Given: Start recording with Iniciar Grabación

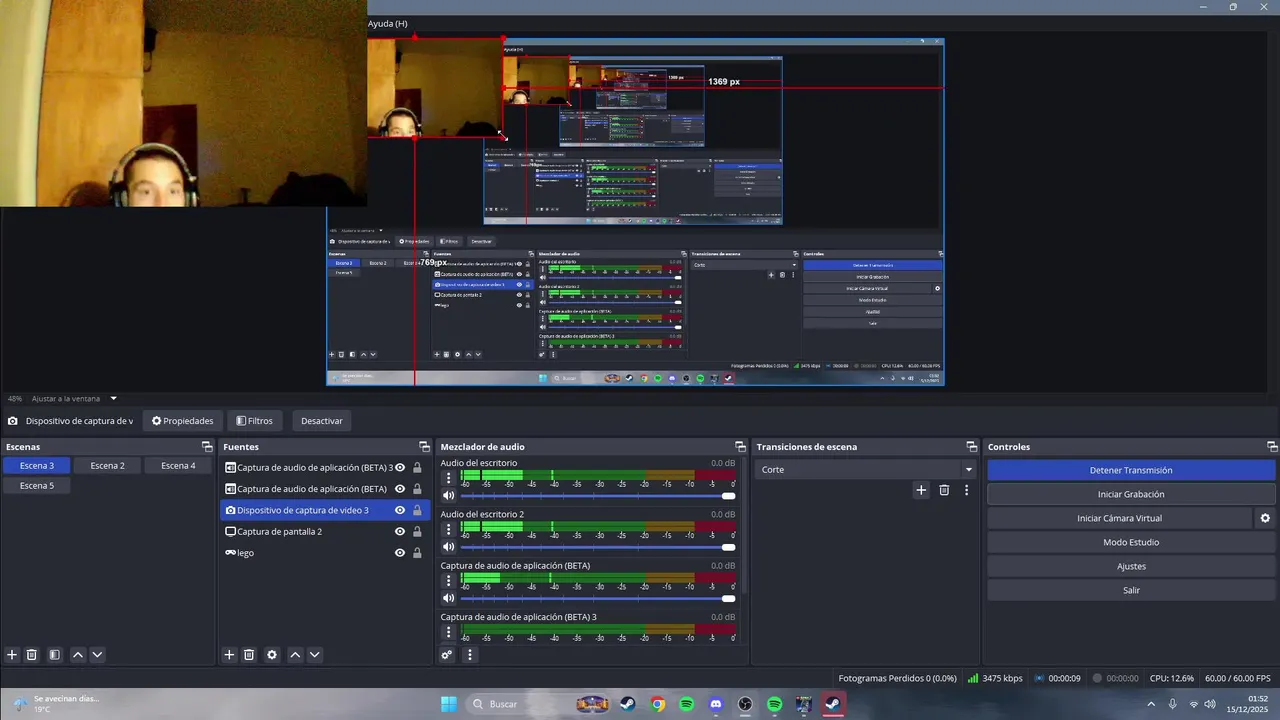Looking at the screenshot, I should tap(1131, 494).
